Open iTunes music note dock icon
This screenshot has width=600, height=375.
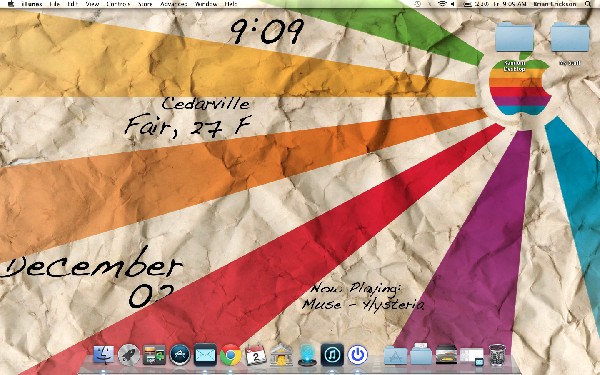(x=332, y=355)
